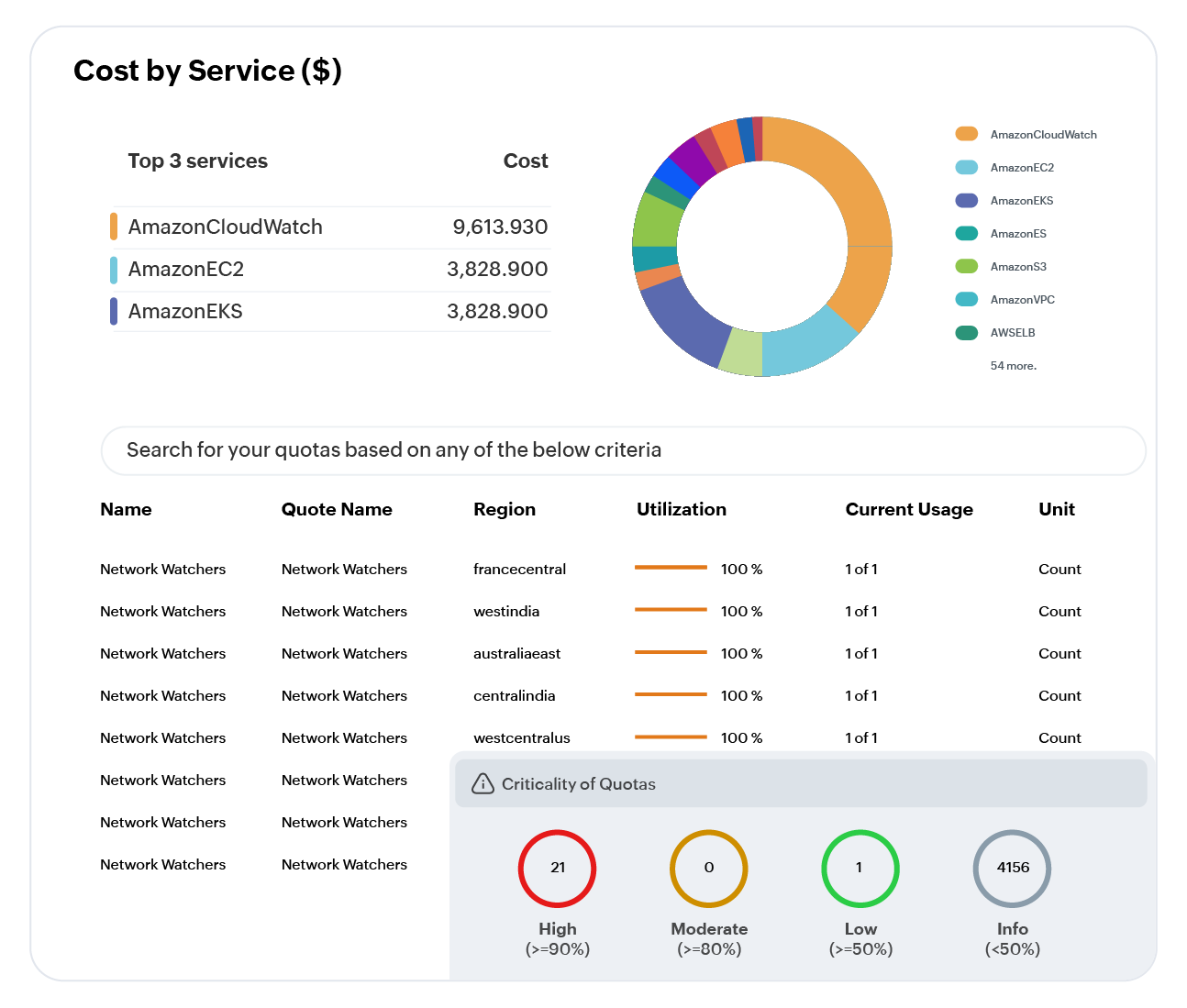The height and width of the screenshot is (1008, 1187).
Task: Click the Moderate criticality circle showing 0
Action: coord(708,868)
